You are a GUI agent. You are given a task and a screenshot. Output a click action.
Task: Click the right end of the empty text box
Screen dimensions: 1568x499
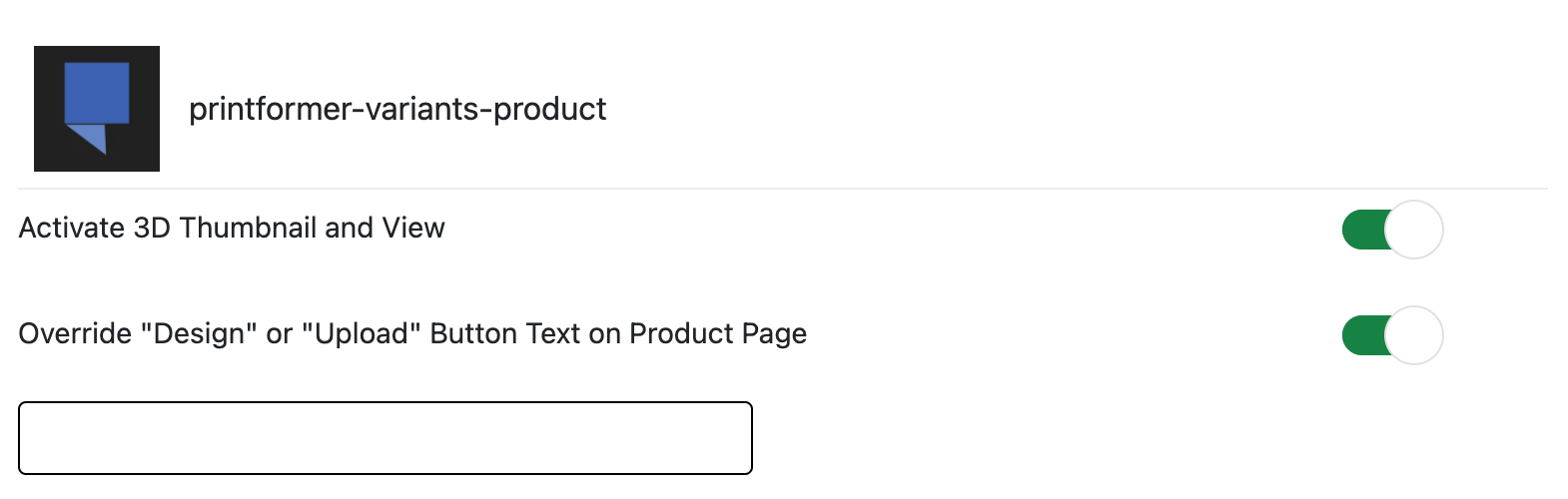[x=739, y=438]
